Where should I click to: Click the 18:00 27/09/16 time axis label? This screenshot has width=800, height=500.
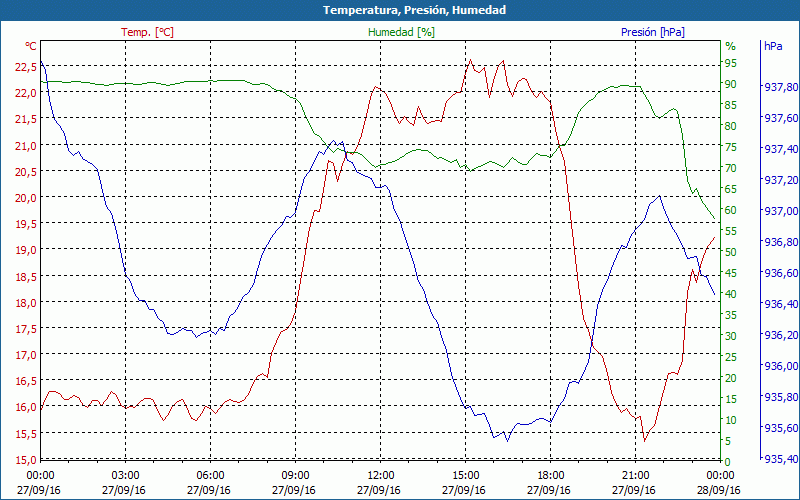550,484
